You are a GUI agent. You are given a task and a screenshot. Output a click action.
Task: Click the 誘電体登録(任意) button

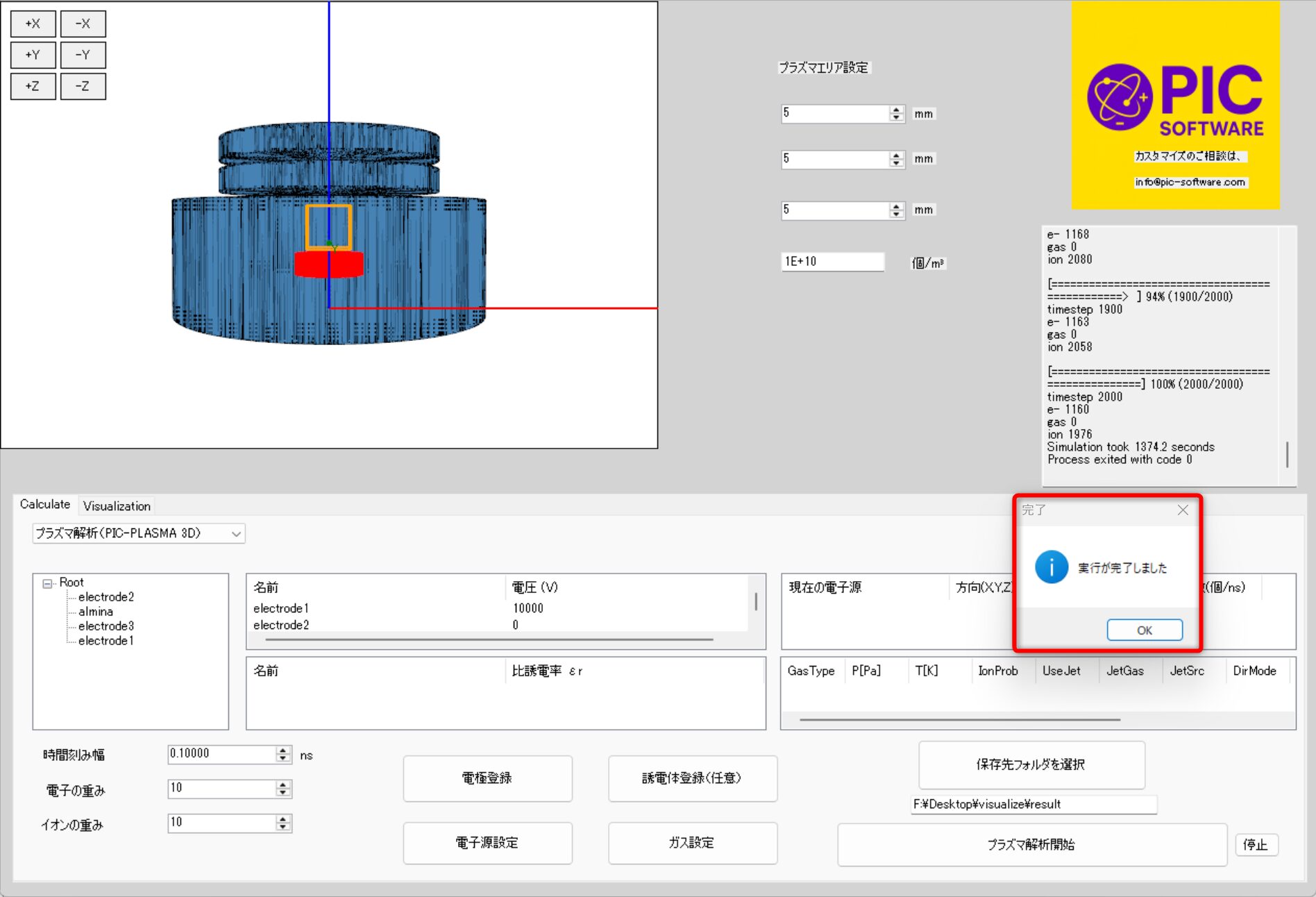692,778
